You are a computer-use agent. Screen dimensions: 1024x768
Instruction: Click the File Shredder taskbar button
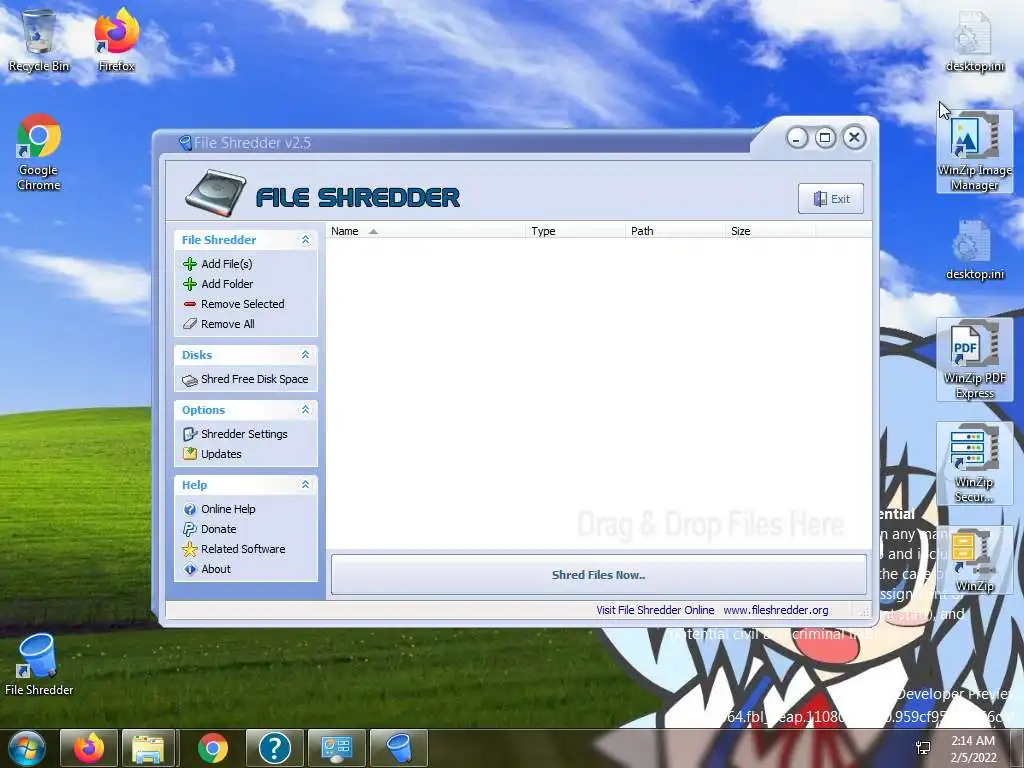398,748
